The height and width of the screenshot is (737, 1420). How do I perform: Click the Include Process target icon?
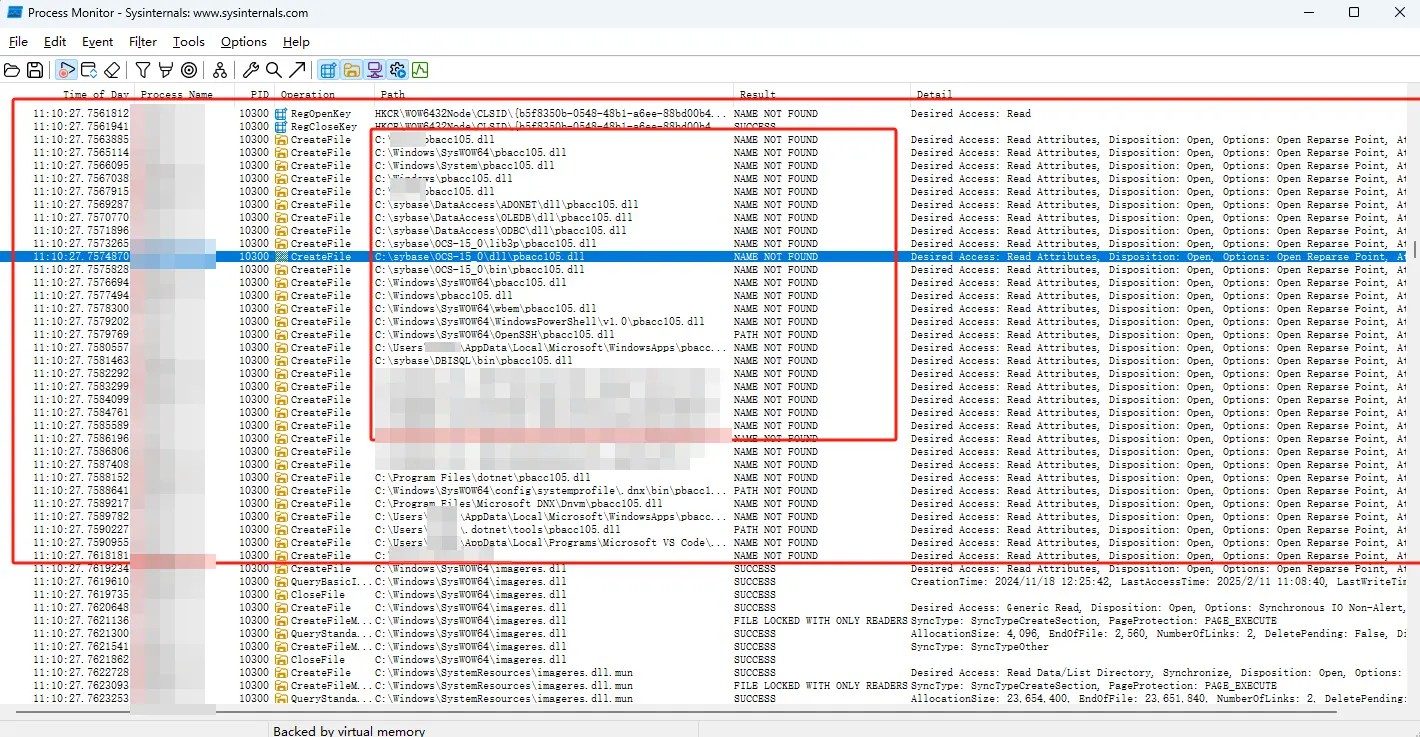[188, 70]
